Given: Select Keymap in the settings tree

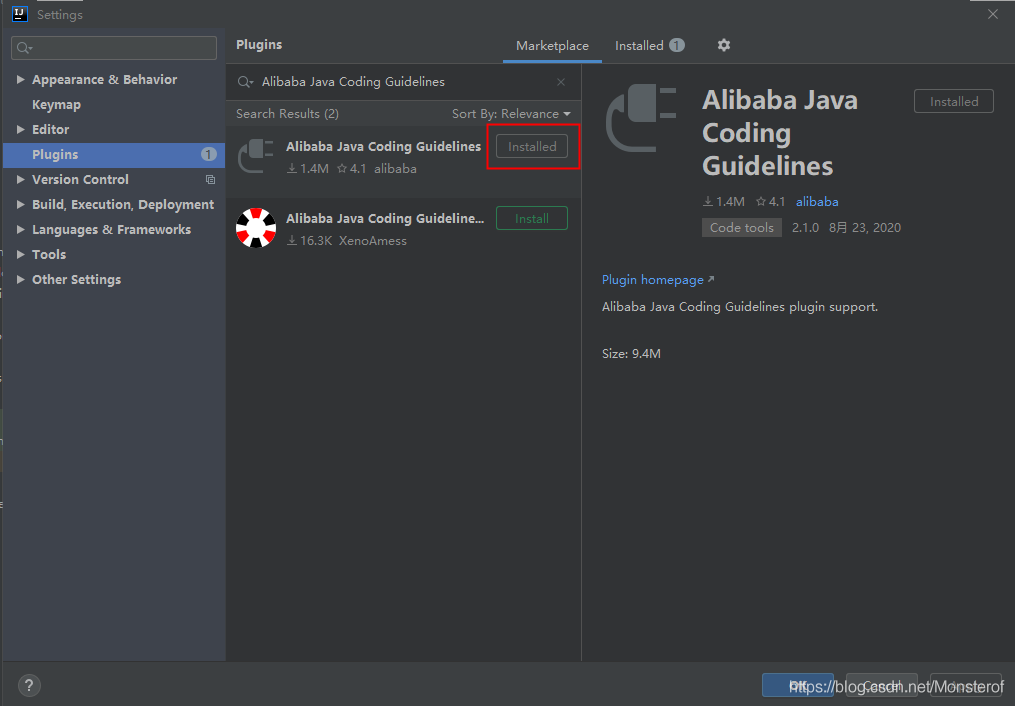Looking at the screenshot, I should coord(56,105).
